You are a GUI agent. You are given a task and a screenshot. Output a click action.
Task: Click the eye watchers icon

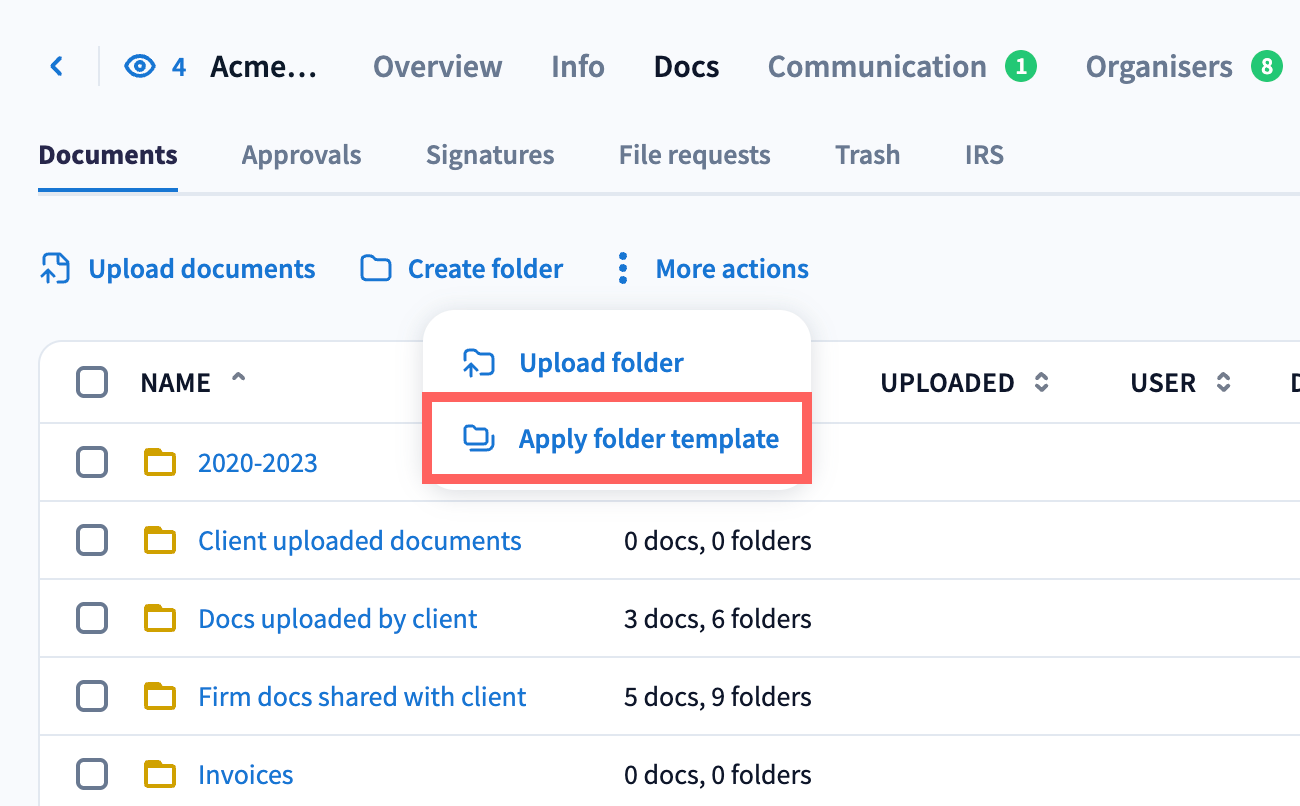140,67
